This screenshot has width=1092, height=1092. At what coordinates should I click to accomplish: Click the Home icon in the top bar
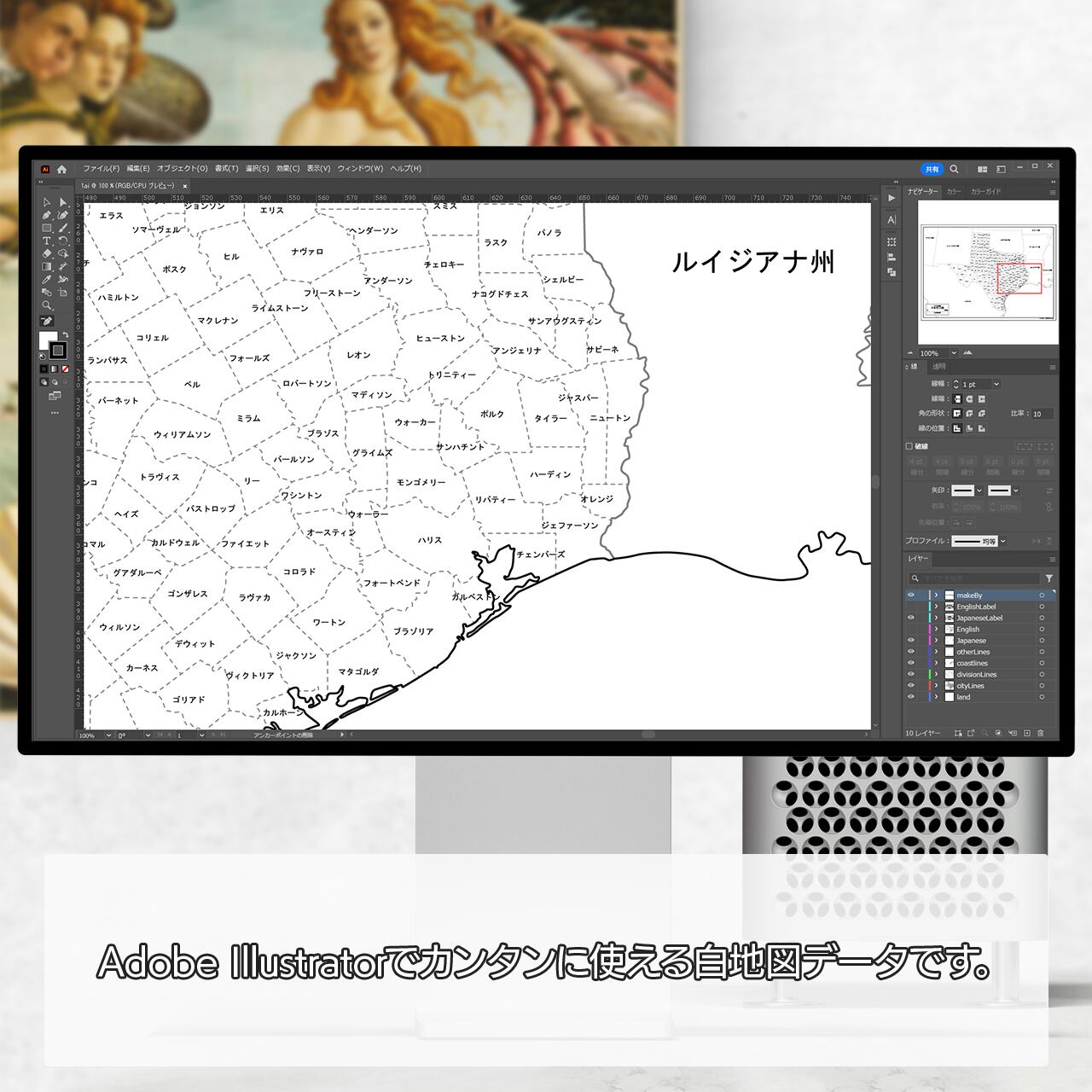[61, 169]
